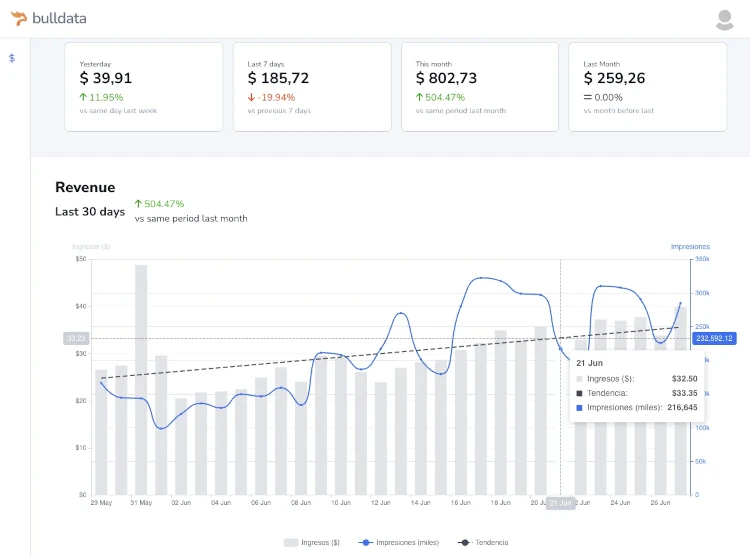
Task: Click the blue Impresiones swatch in tooltip
Action: pyautogui.click(x=579, y=407)
